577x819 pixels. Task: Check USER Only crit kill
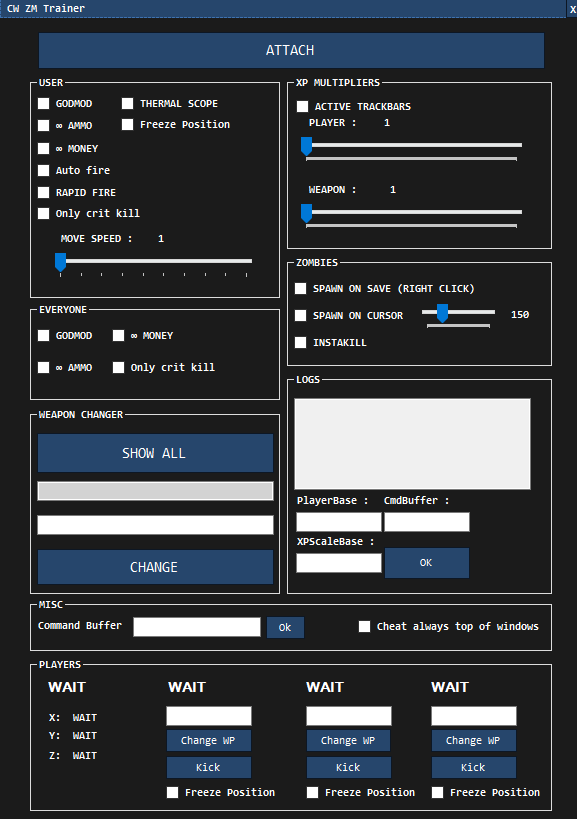(44, 213)
